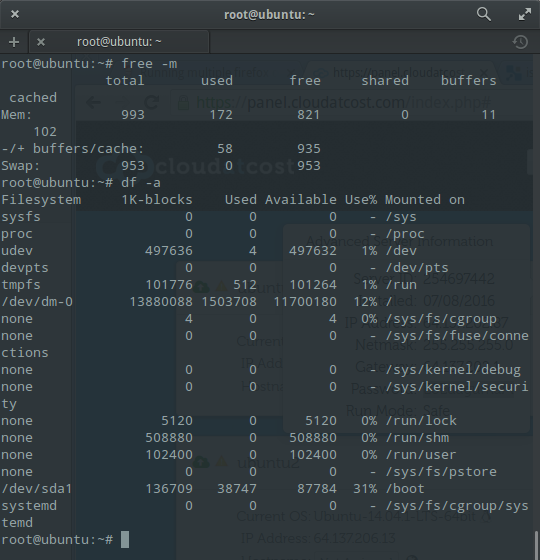Open the terminal search magnifier icon
Image resolution: width=540 pixels, height=560 pixels.
[x=484, y=14]
